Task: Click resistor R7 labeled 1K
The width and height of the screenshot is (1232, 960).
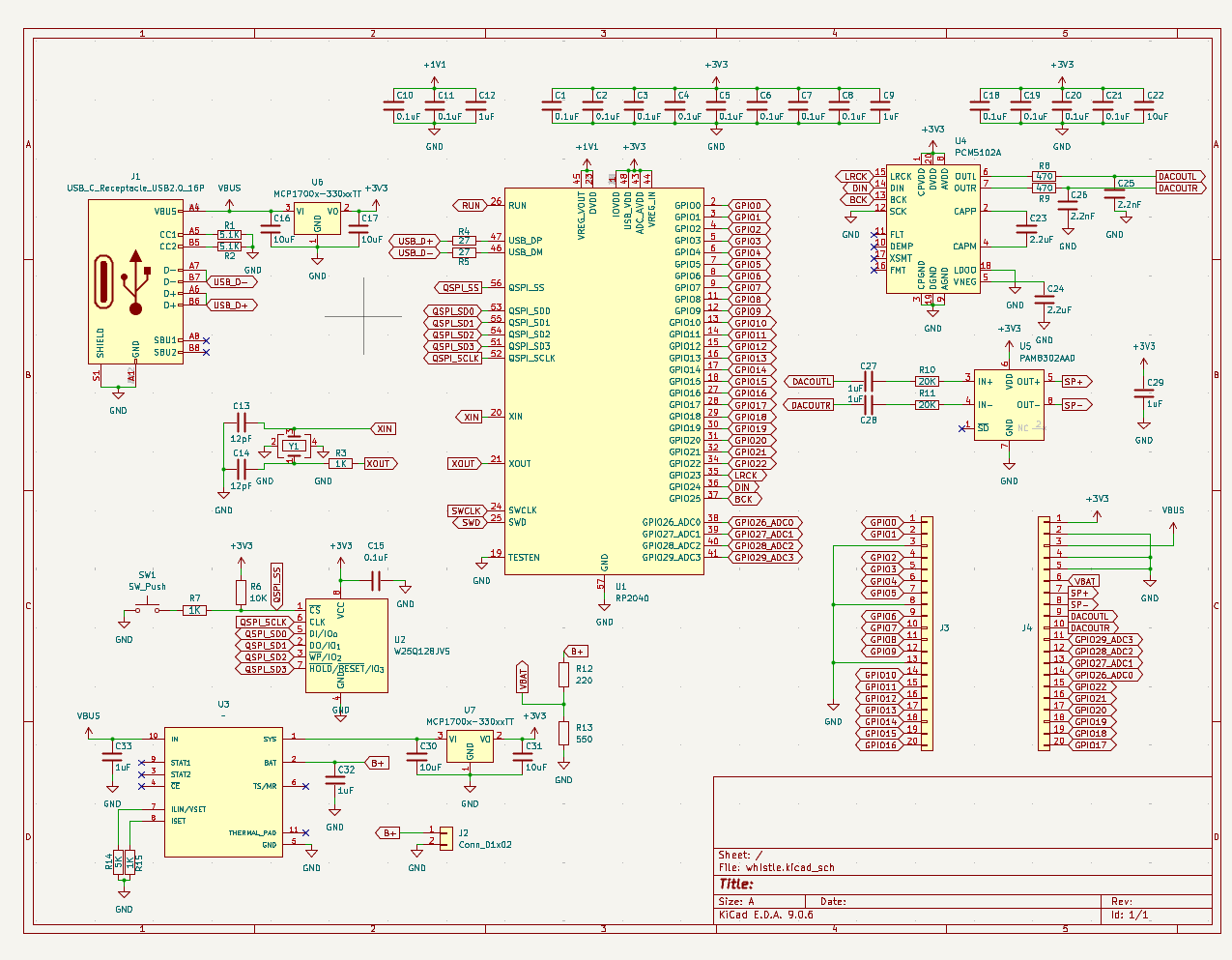Action: tap(194, 610)
